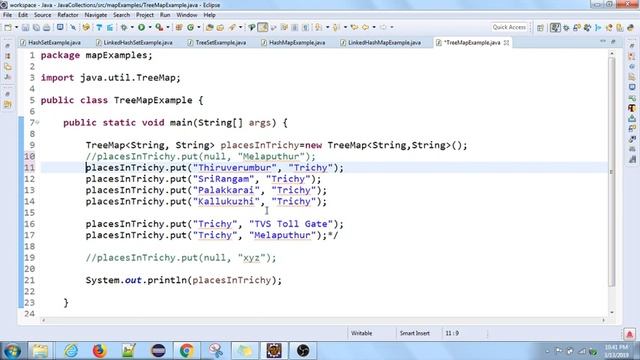
Task: Click the "11 : 9" cursor position in status bar
Action: [x=452, y=333]
